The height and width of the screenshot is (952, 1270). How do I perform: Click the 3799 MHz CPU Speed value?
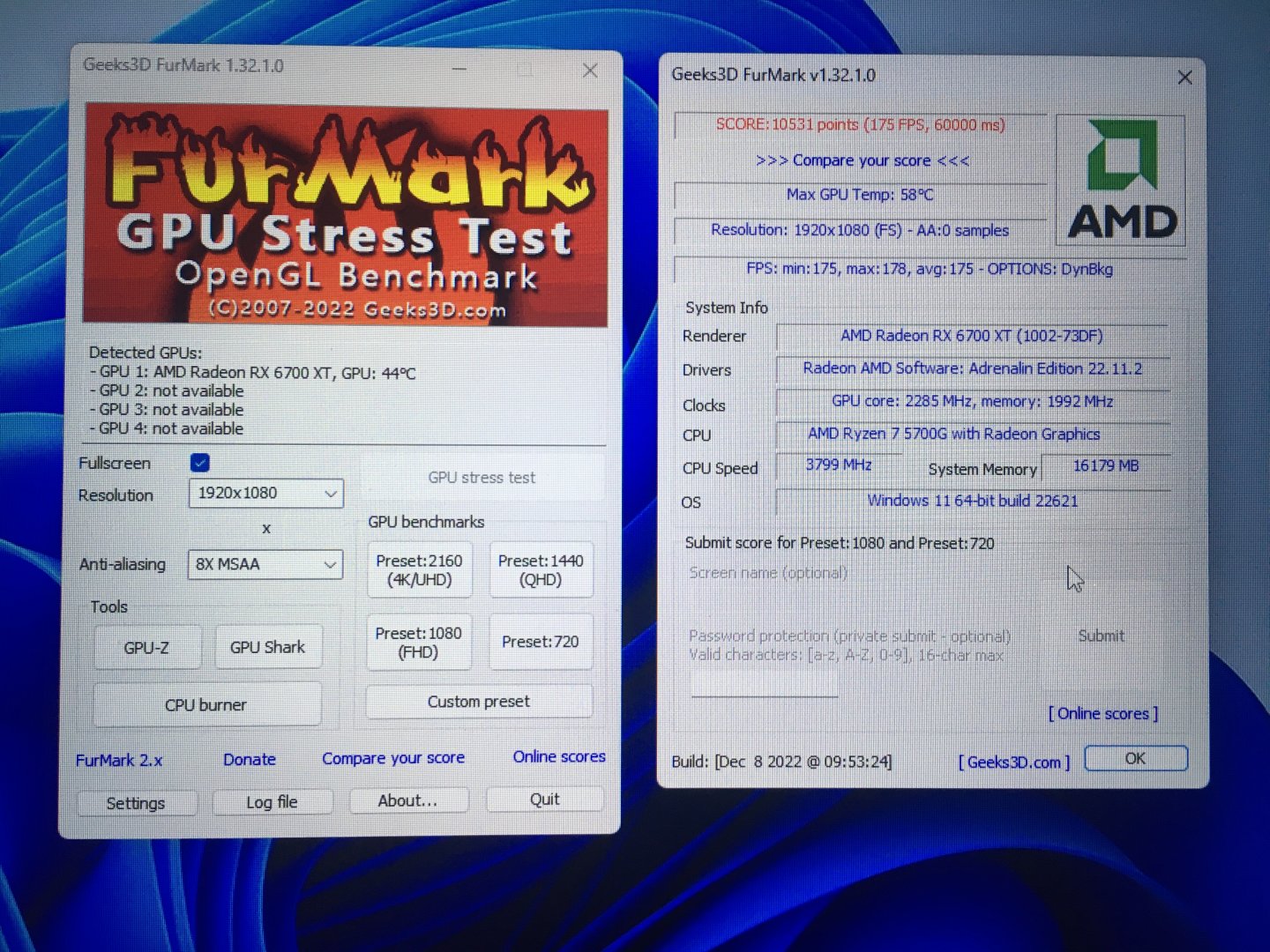pos(839,465)
